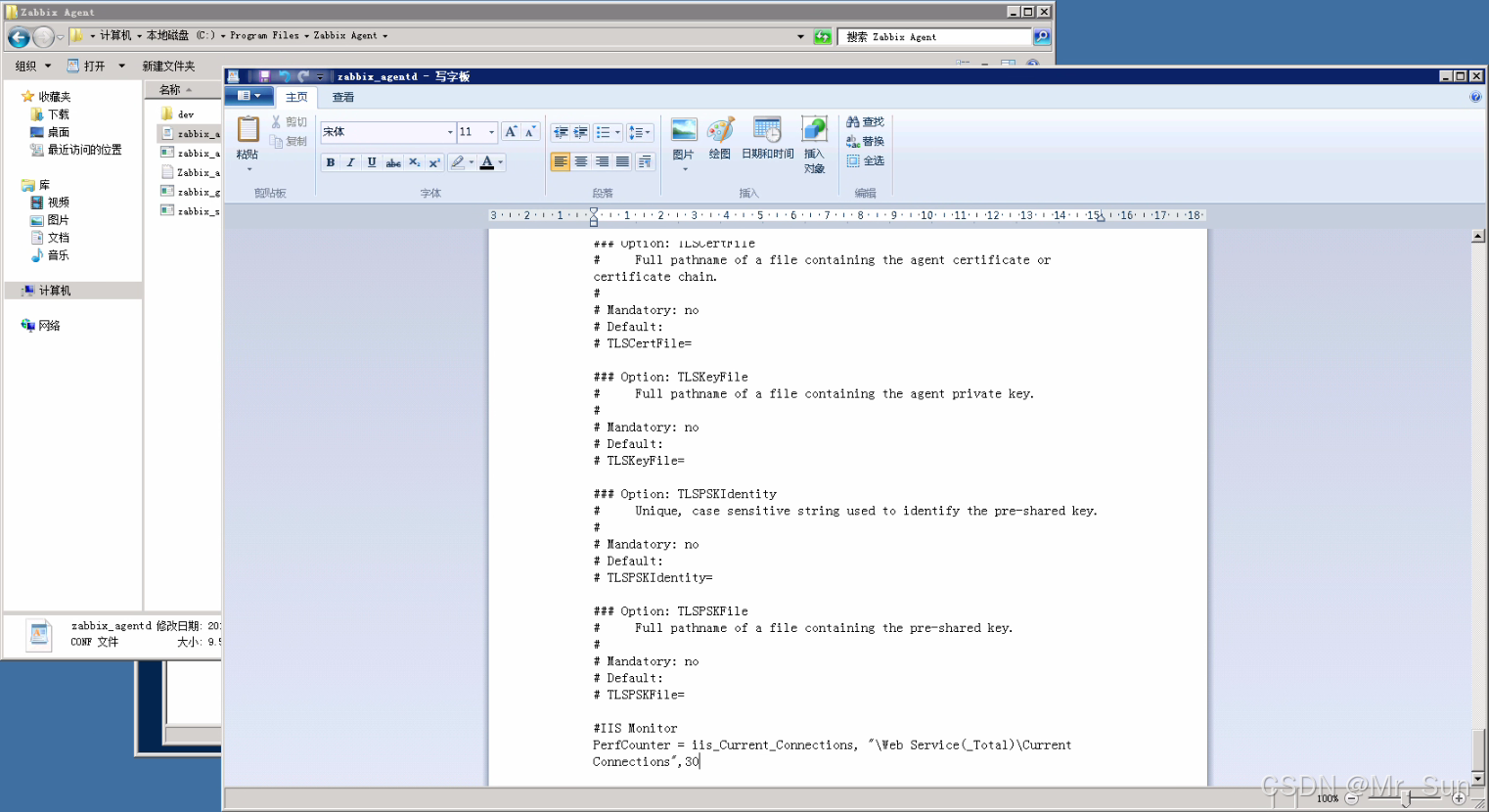Click the Shrink font button
The width and height of the screenshot is (1489, 812).
pos(530,132)
